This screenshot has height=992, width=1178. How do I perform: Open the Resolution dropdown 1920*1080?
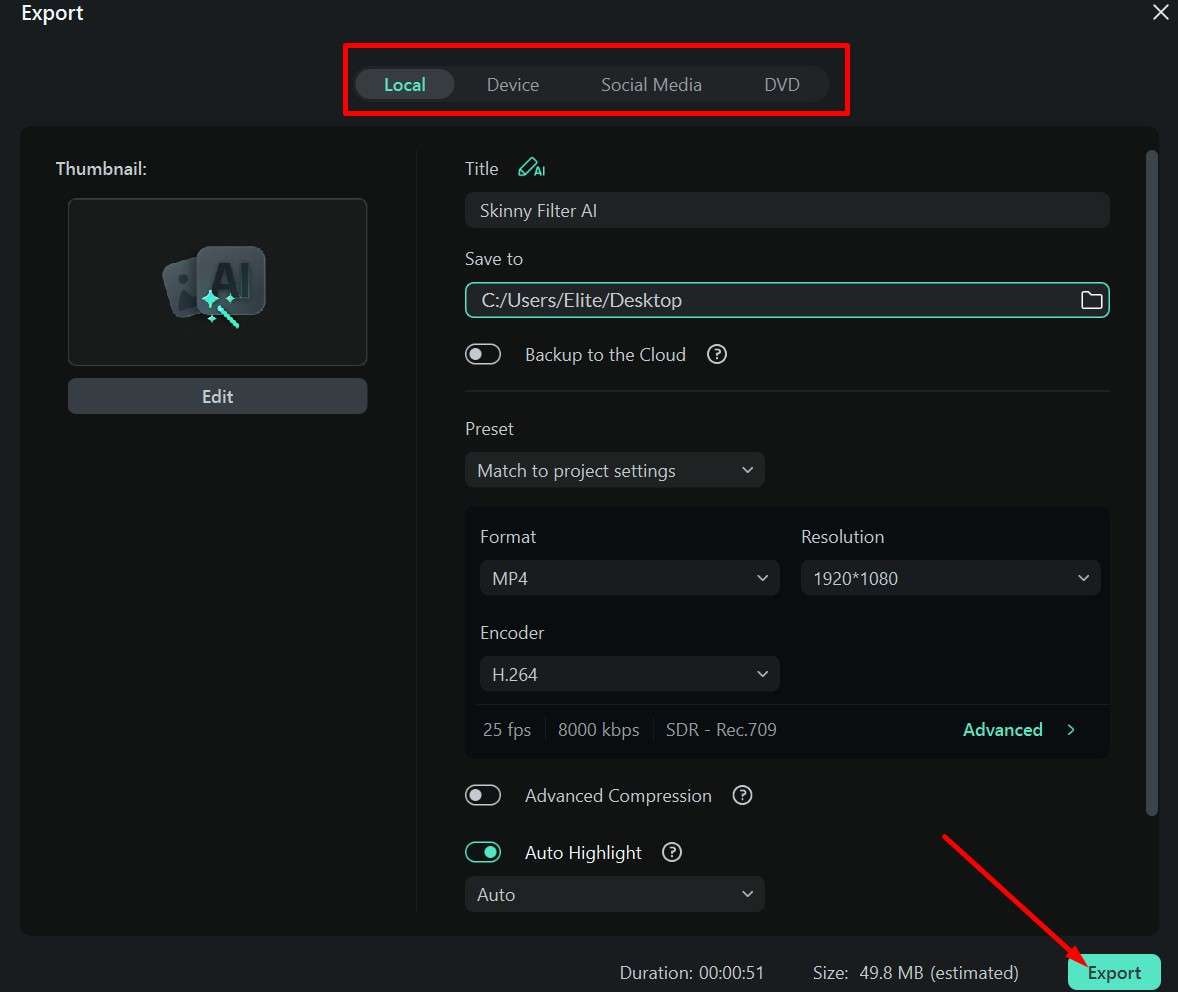click(x=950, y=578)
